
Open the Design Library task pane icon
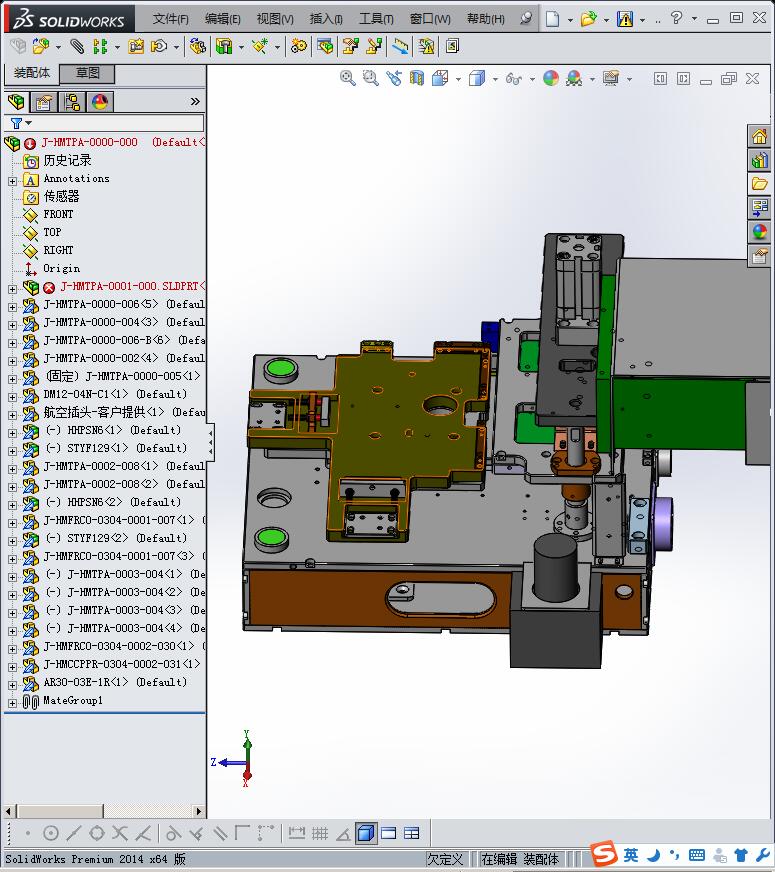pyautogui.click(x=759, y=161)
